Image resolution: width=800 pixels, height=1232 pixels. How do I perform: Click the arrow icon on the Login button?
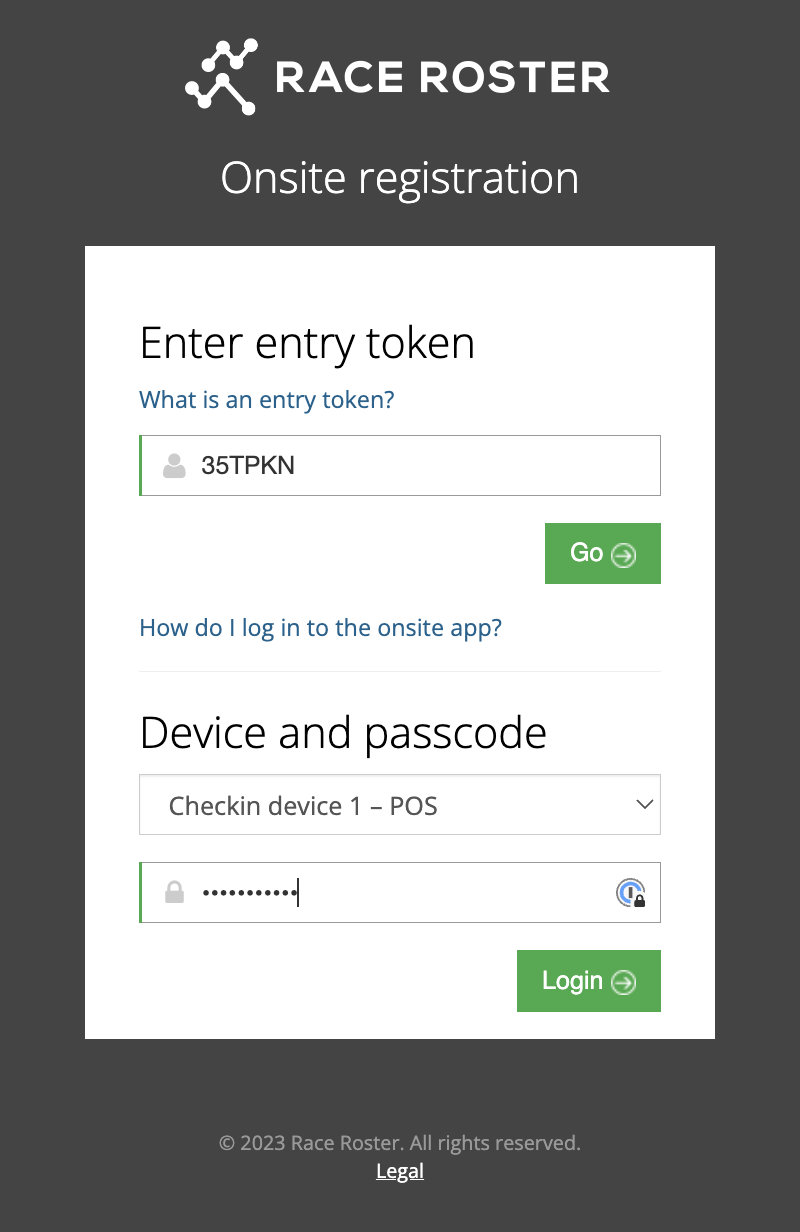coord(624,982)
